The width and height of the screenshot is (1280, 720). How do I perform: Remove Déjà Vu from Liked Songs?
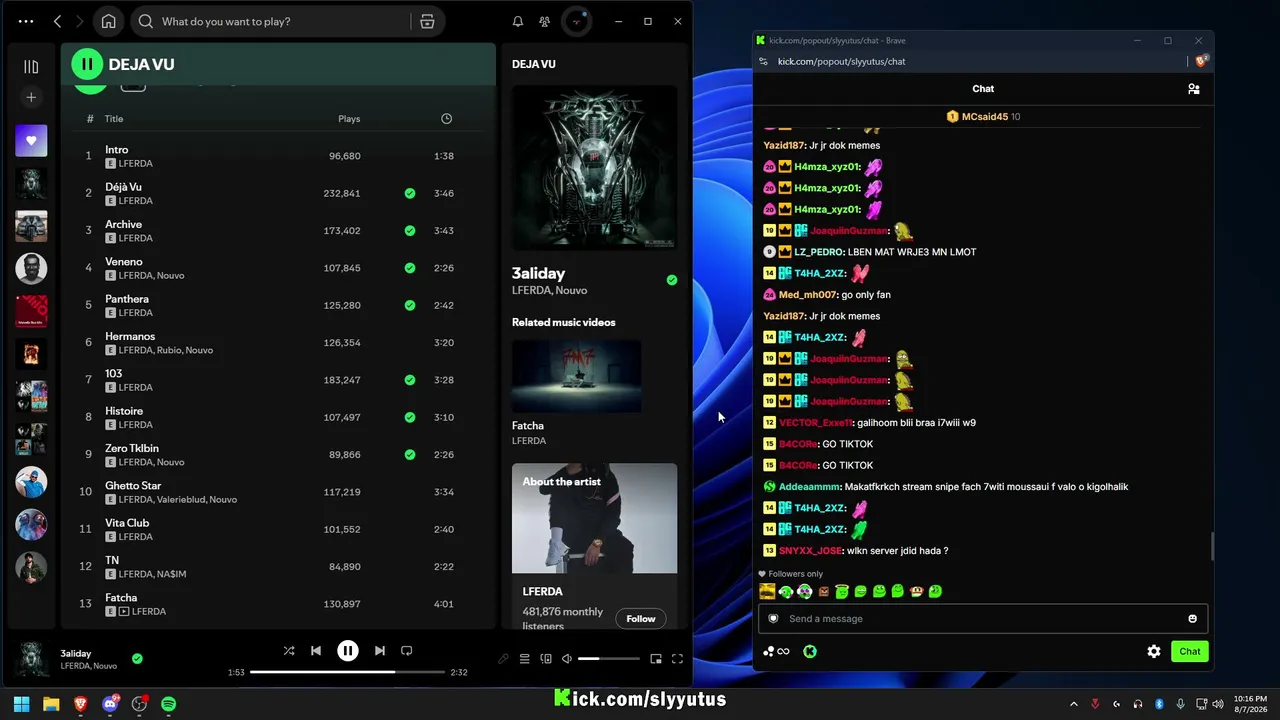click(410, 193)
